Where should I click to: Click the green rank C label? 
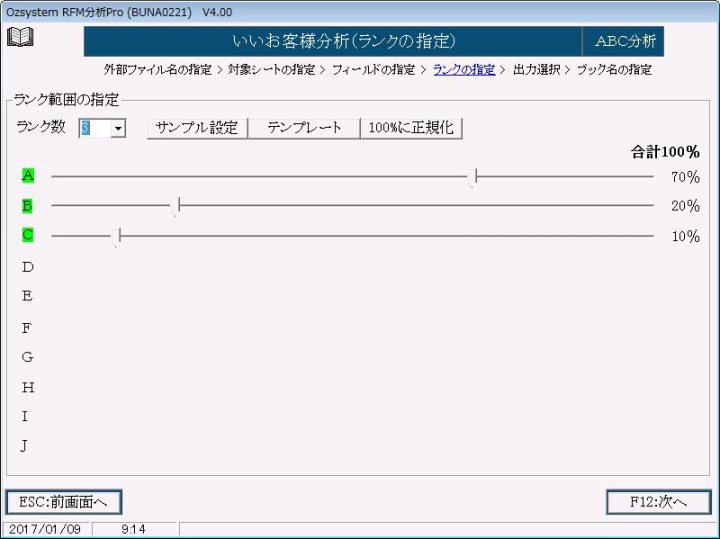pyautogui.click(x=28, y=235)
